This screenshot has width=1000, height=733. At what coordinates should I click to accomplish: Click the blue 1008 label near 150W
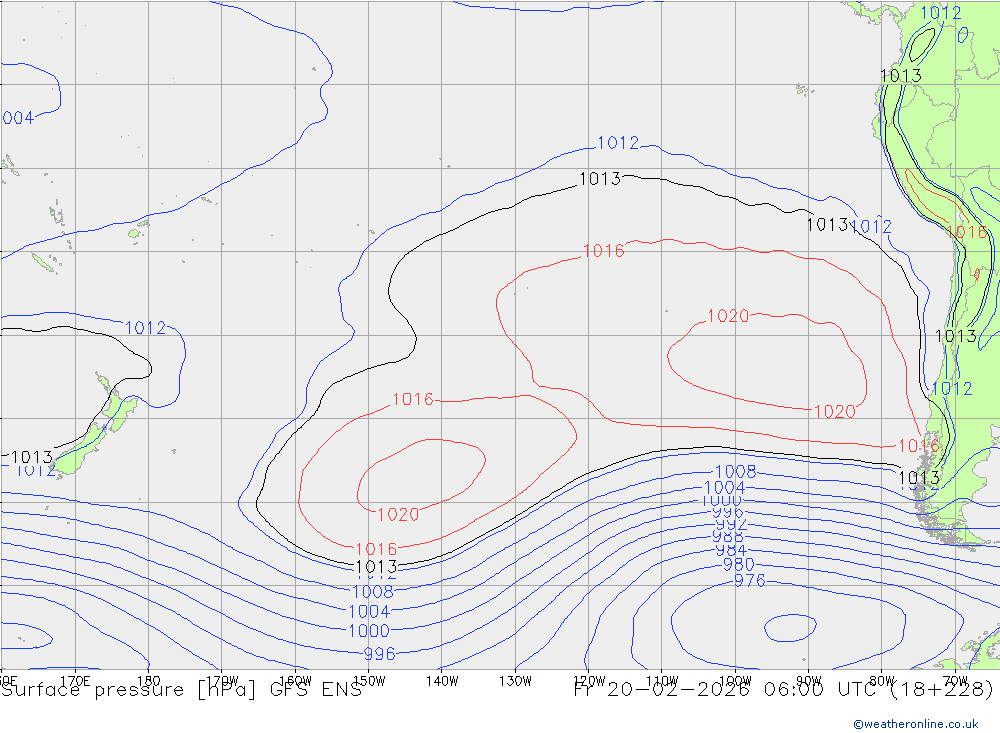click(373, 591)
